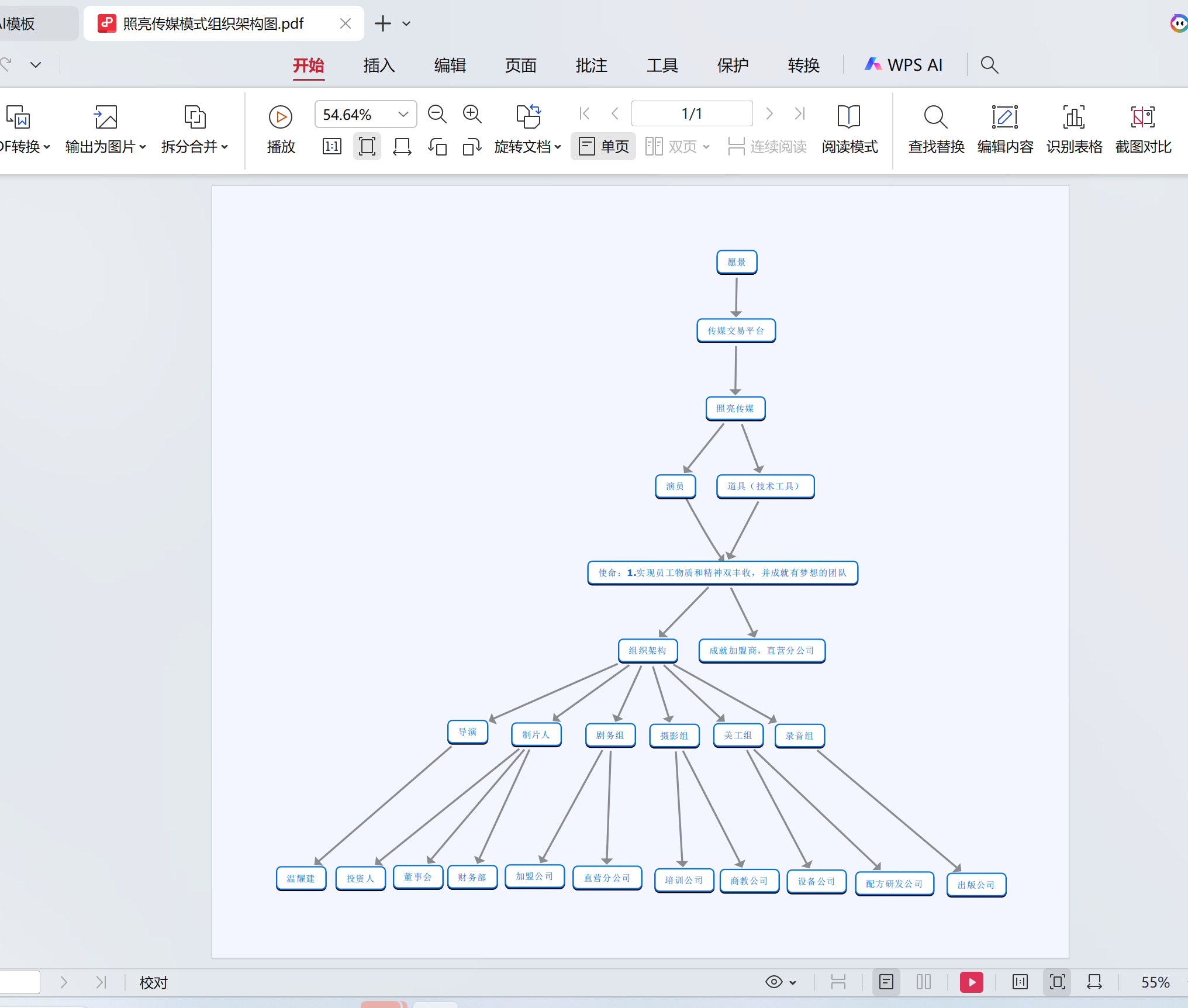Switch to 双页 double page layout
Image resolution: width=1188 pixels, height=1008 pixels.
click(x=671, y=146)
